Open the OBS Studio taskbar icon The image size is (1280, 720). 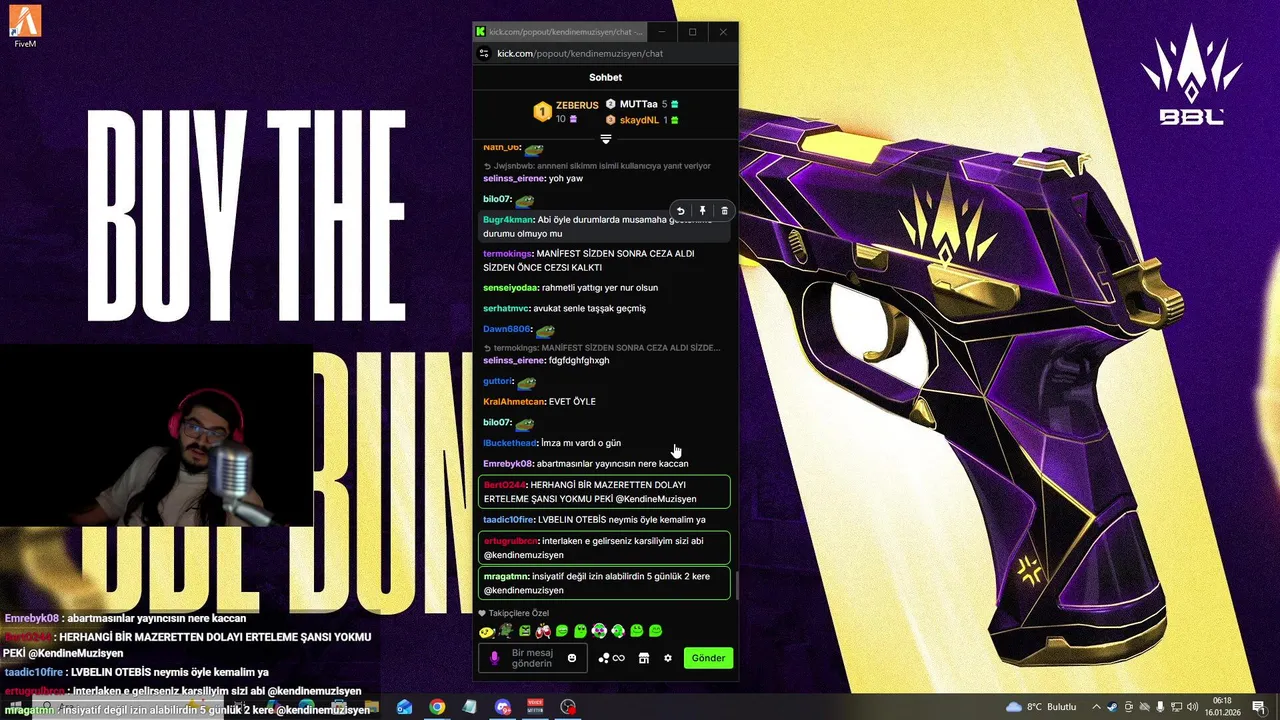569,707
